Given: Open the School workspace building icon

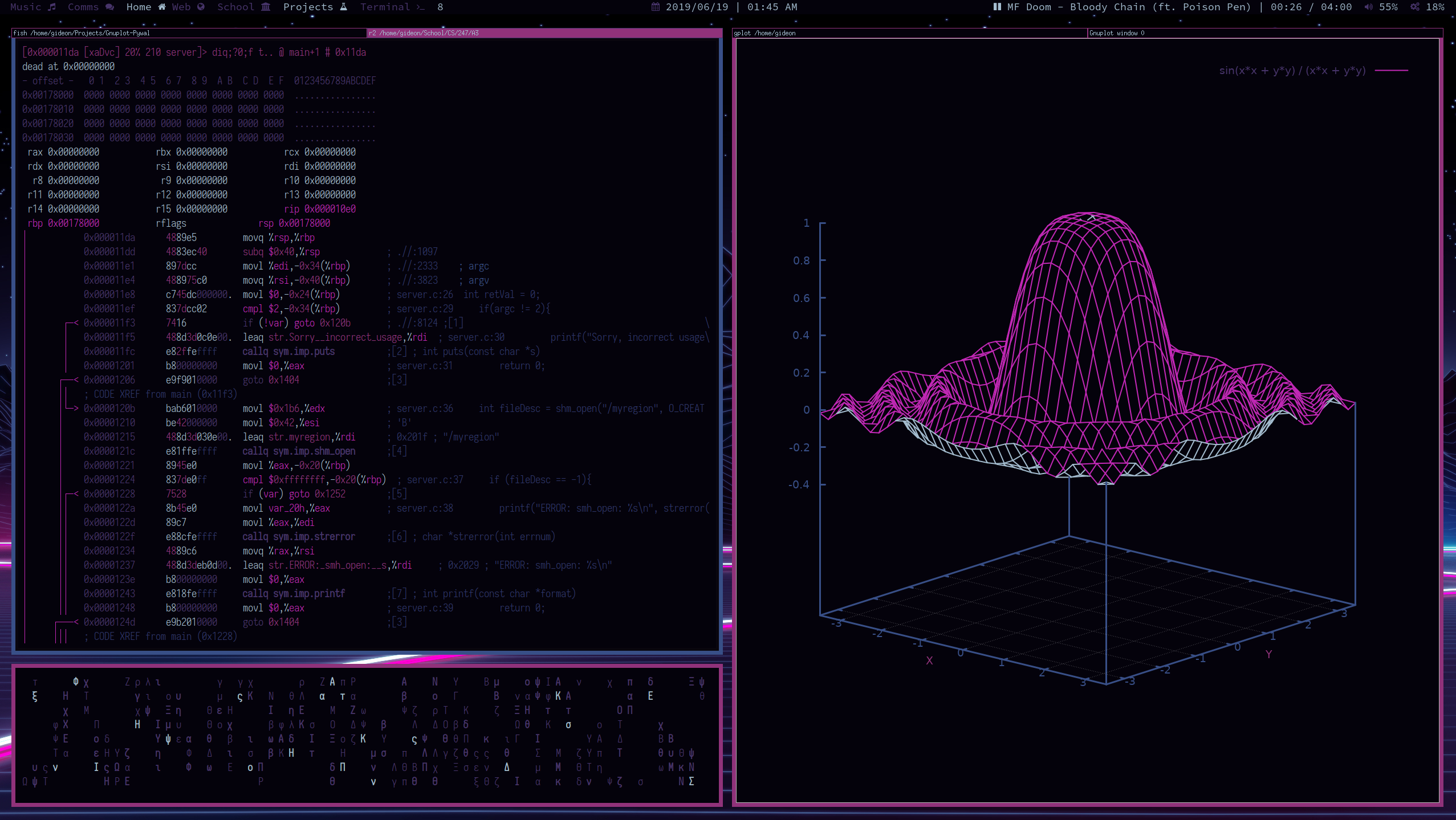Looking at the screenshot, I should (x=266, y=7).
